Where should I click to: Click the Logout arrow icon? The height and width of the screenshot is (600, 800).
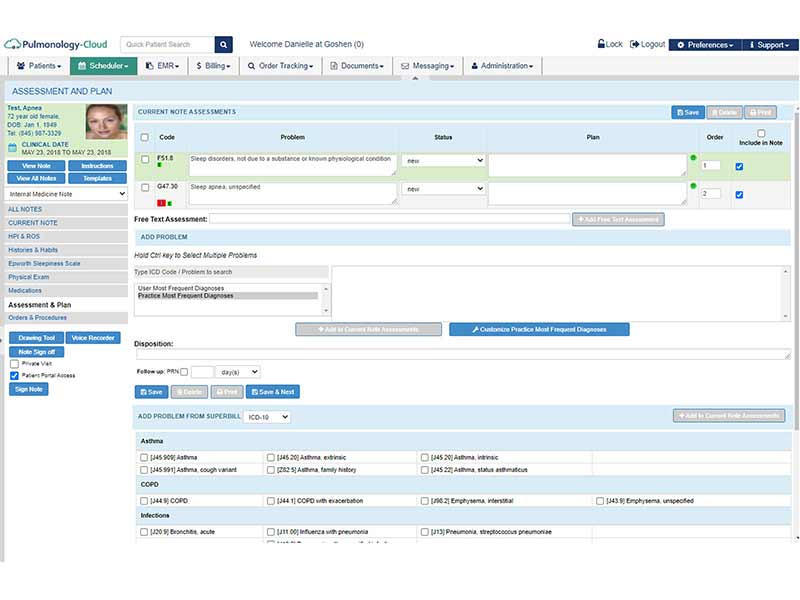[x=634, y=44]
